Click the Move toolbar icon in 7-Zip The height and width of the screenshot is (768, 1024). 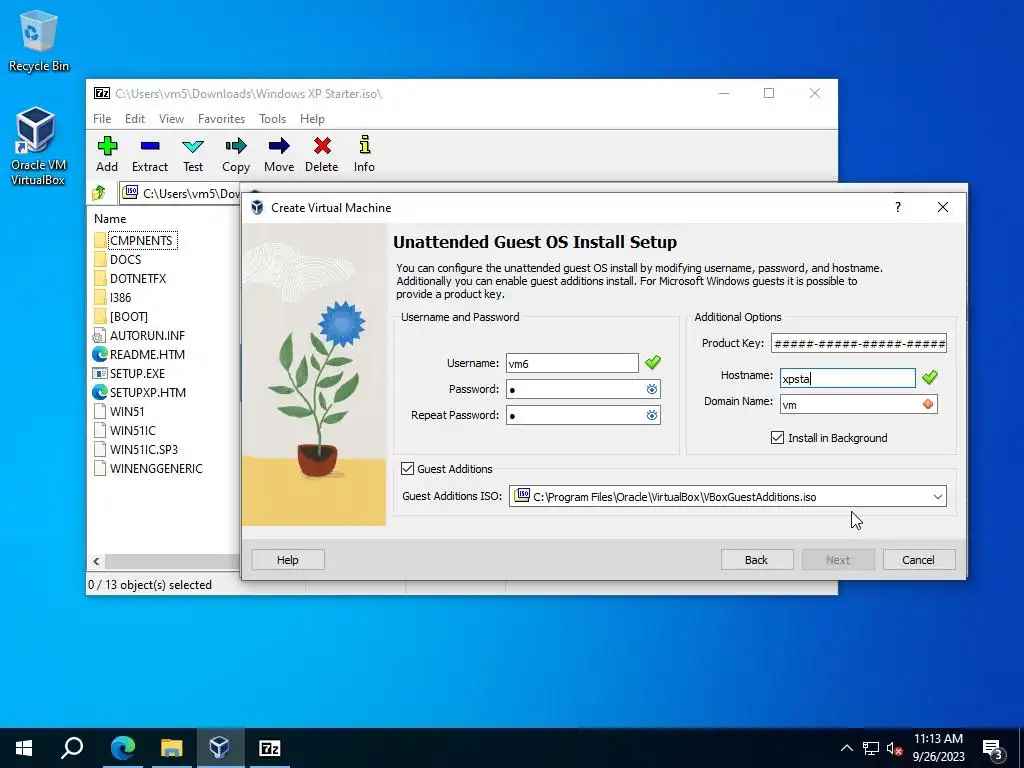(279, 155)
